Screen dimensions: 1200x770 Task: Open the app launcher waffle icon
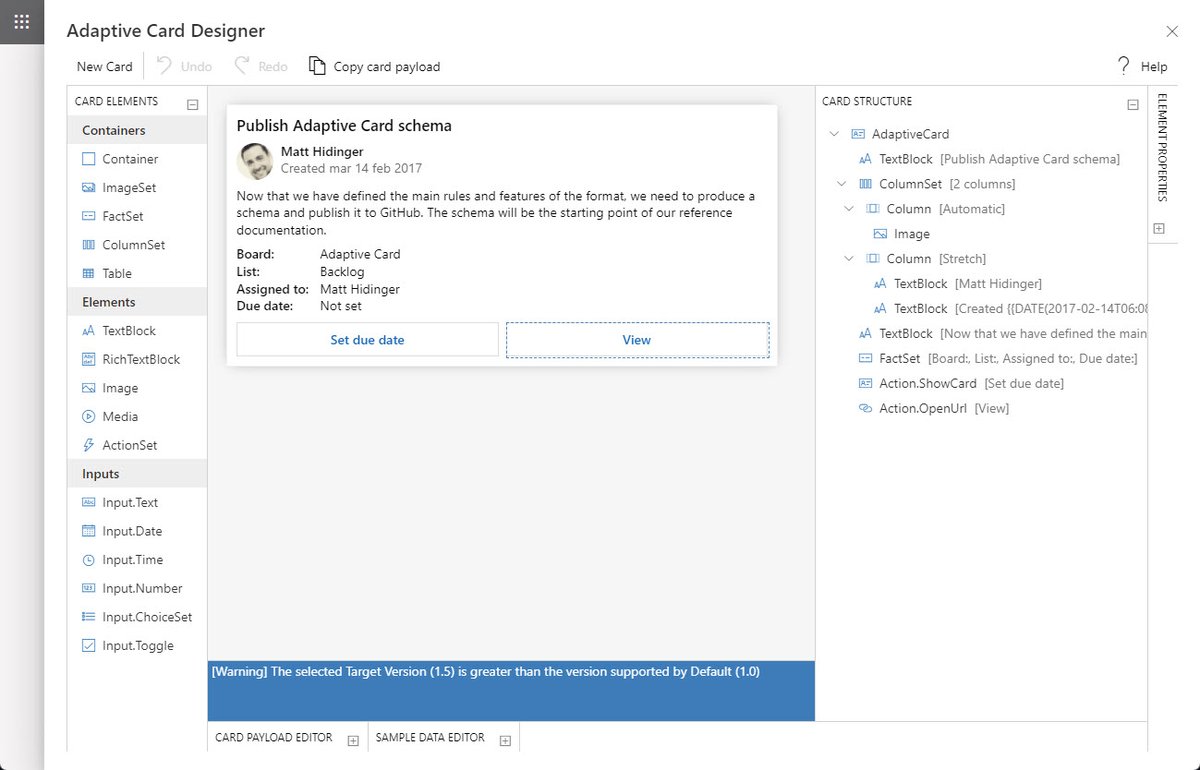coord(22,22)
